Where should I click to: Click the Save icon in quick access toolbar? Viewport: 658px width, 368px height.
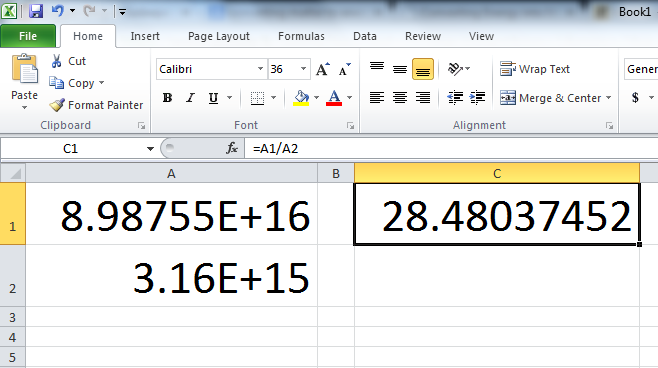[x=36, y=10]
